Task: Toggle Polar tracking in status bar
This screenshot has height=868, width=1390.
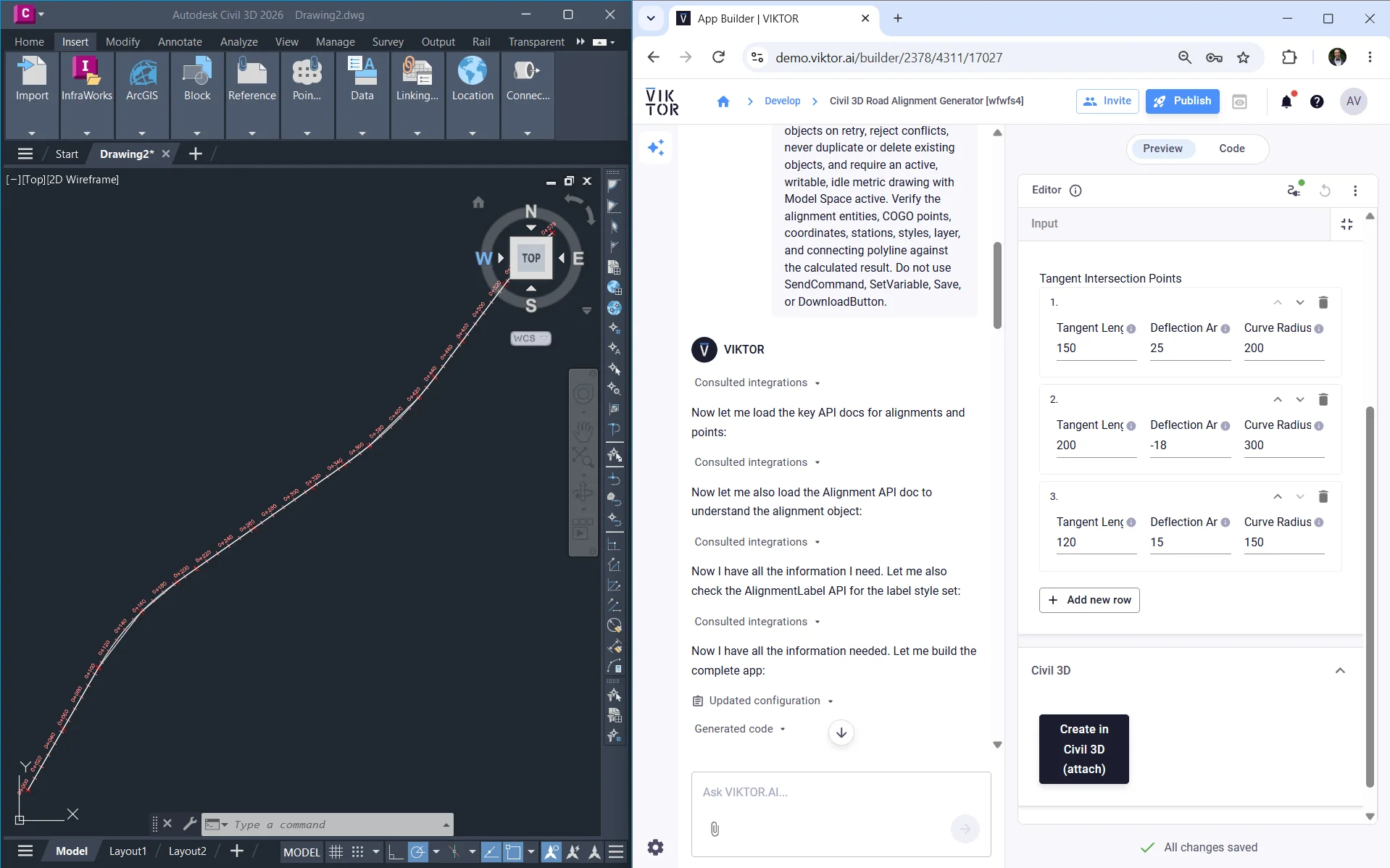Action: (418, 852)
